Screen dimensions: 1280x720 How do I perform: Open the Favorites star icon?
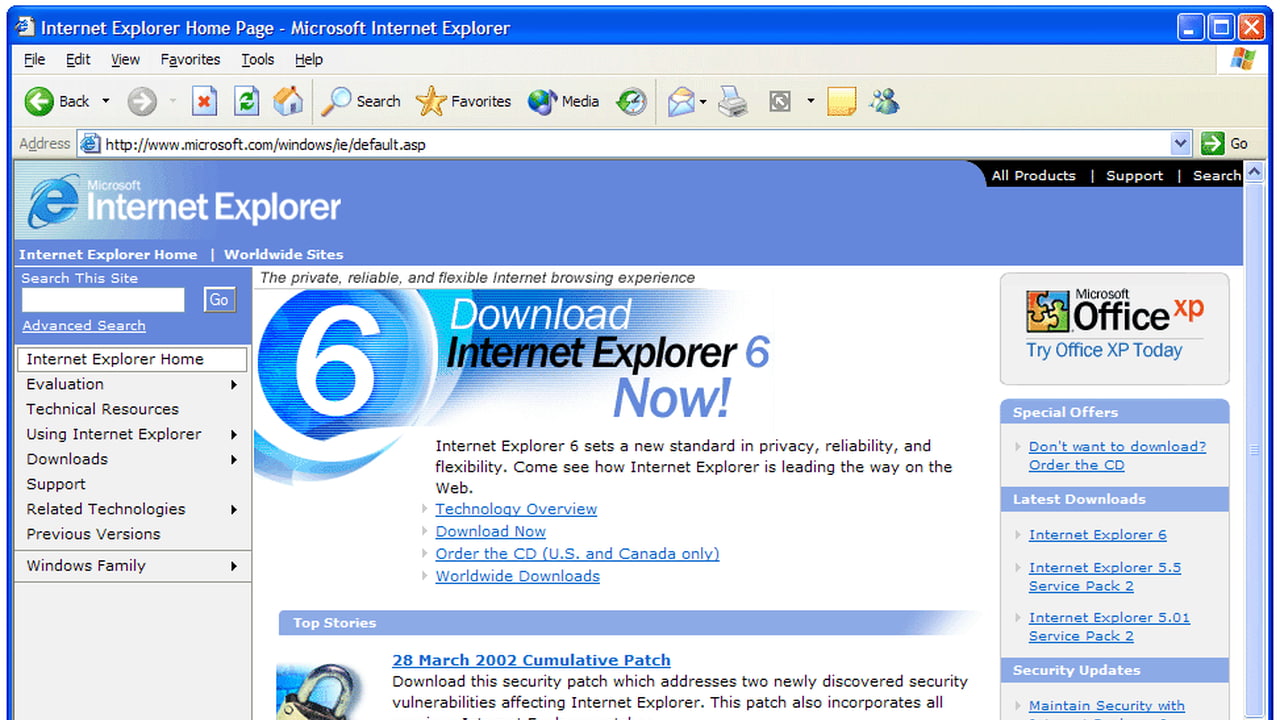(431, 101)
